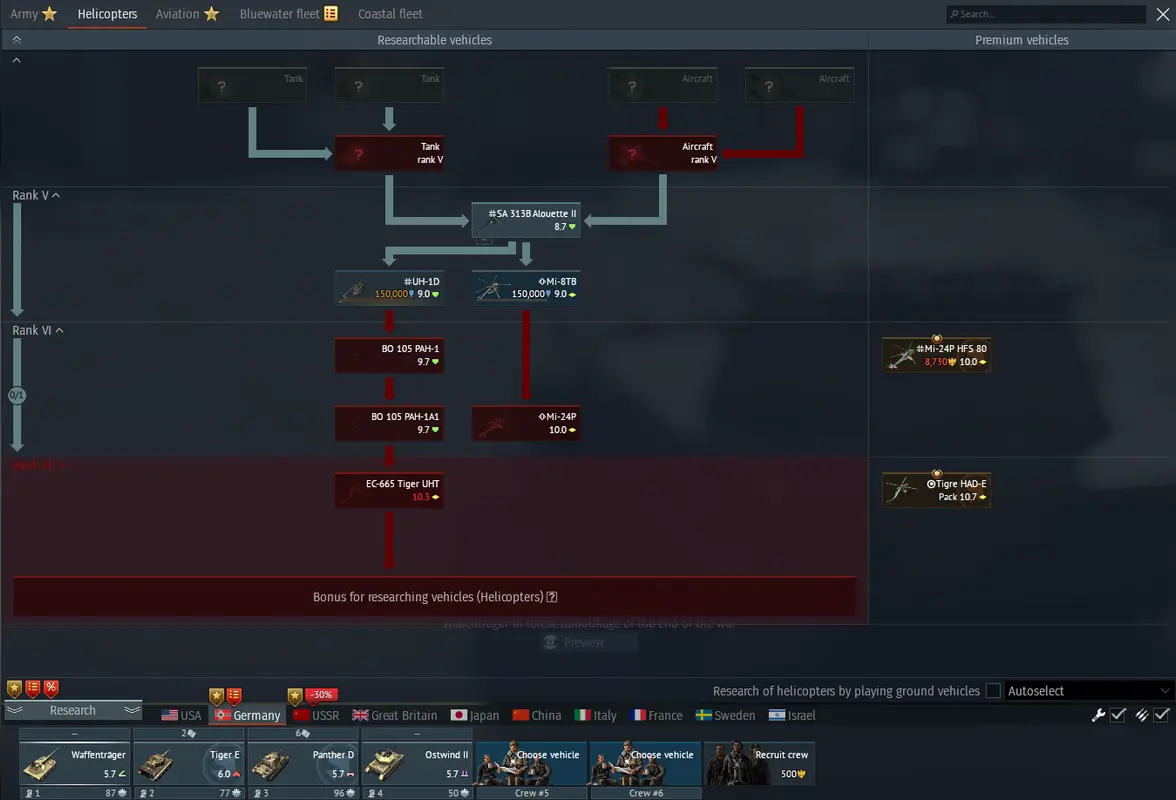Select BO 105 PAH-1 helicopter
The image size is (1176, 800).
[389, 355]
